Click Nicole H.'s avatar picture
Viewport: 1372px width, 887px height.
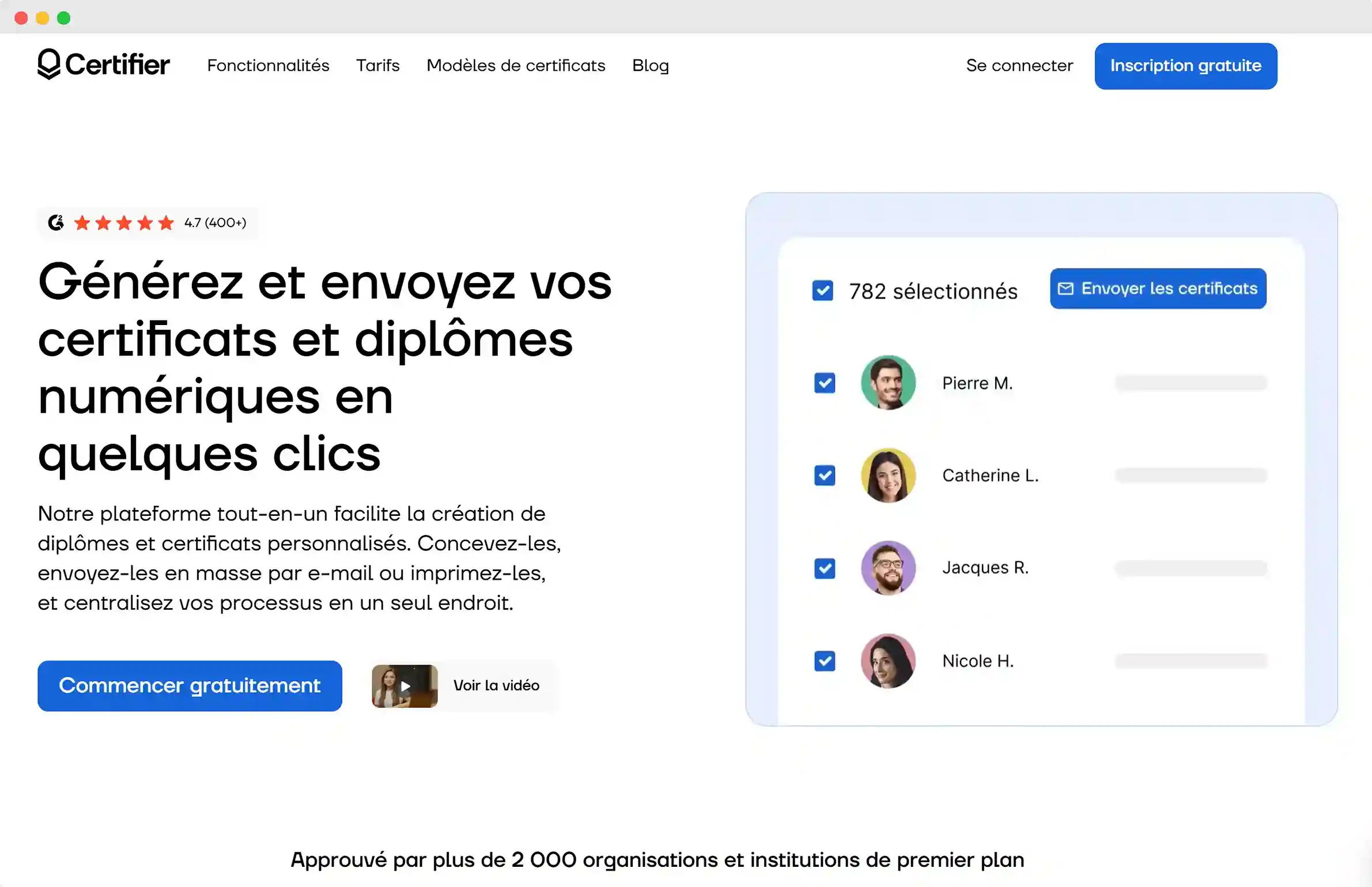[x=888, y=660]
